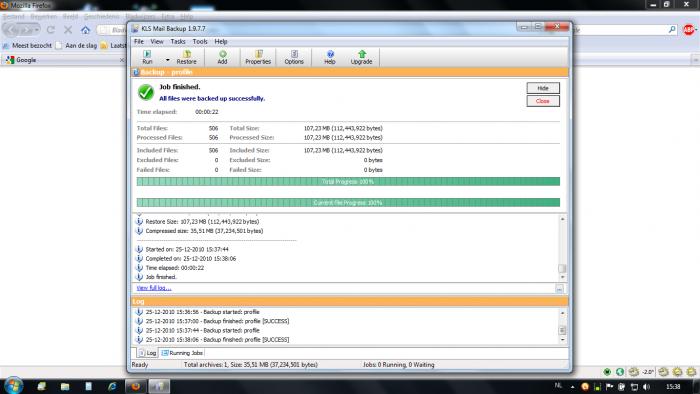Click the taskbar clock showing 15:38
Image resolution: width=700 pixels, height=394 pixels.
click(673, 387)
